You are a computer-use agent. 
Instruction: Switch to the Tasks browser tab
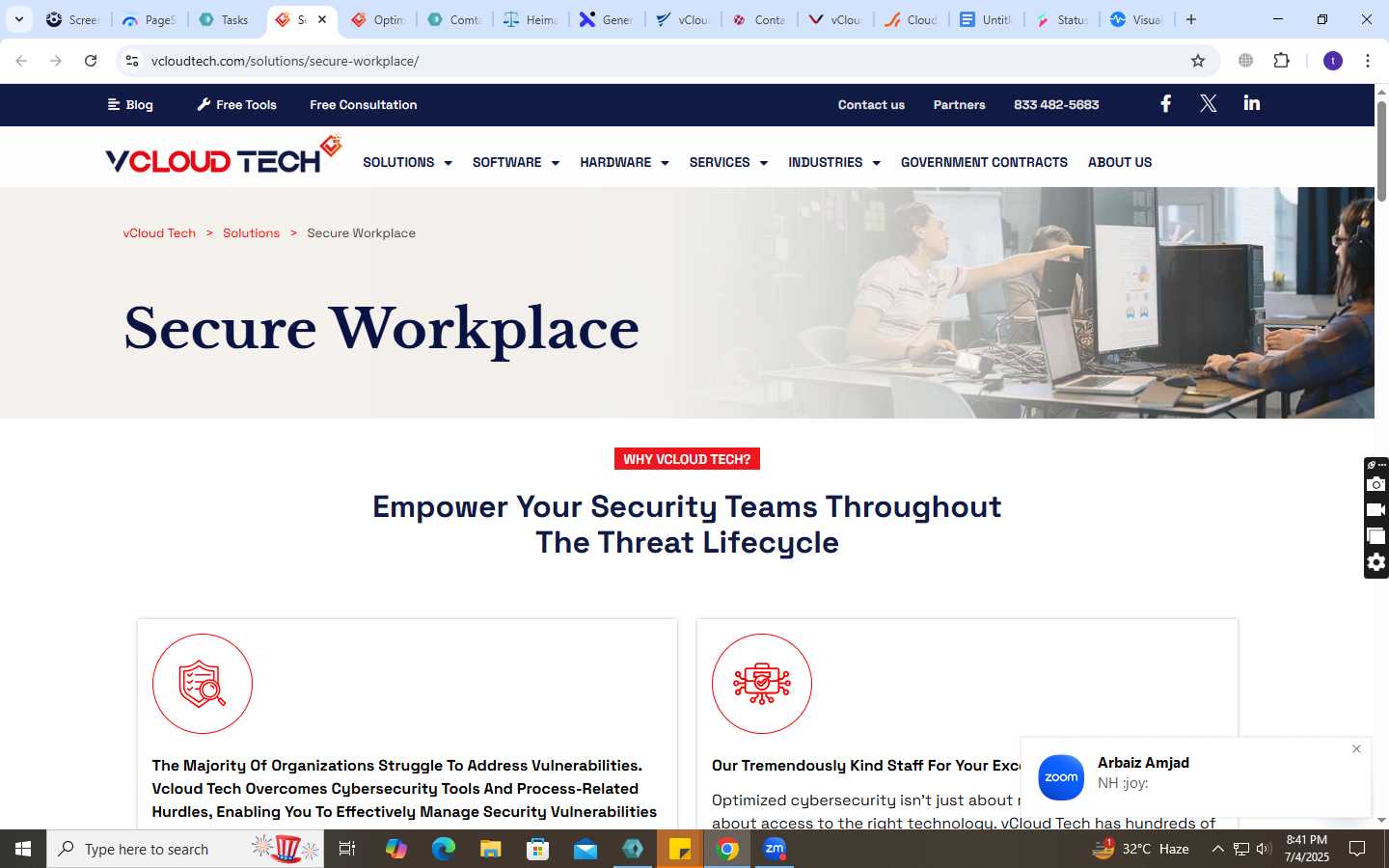point(225,19)
